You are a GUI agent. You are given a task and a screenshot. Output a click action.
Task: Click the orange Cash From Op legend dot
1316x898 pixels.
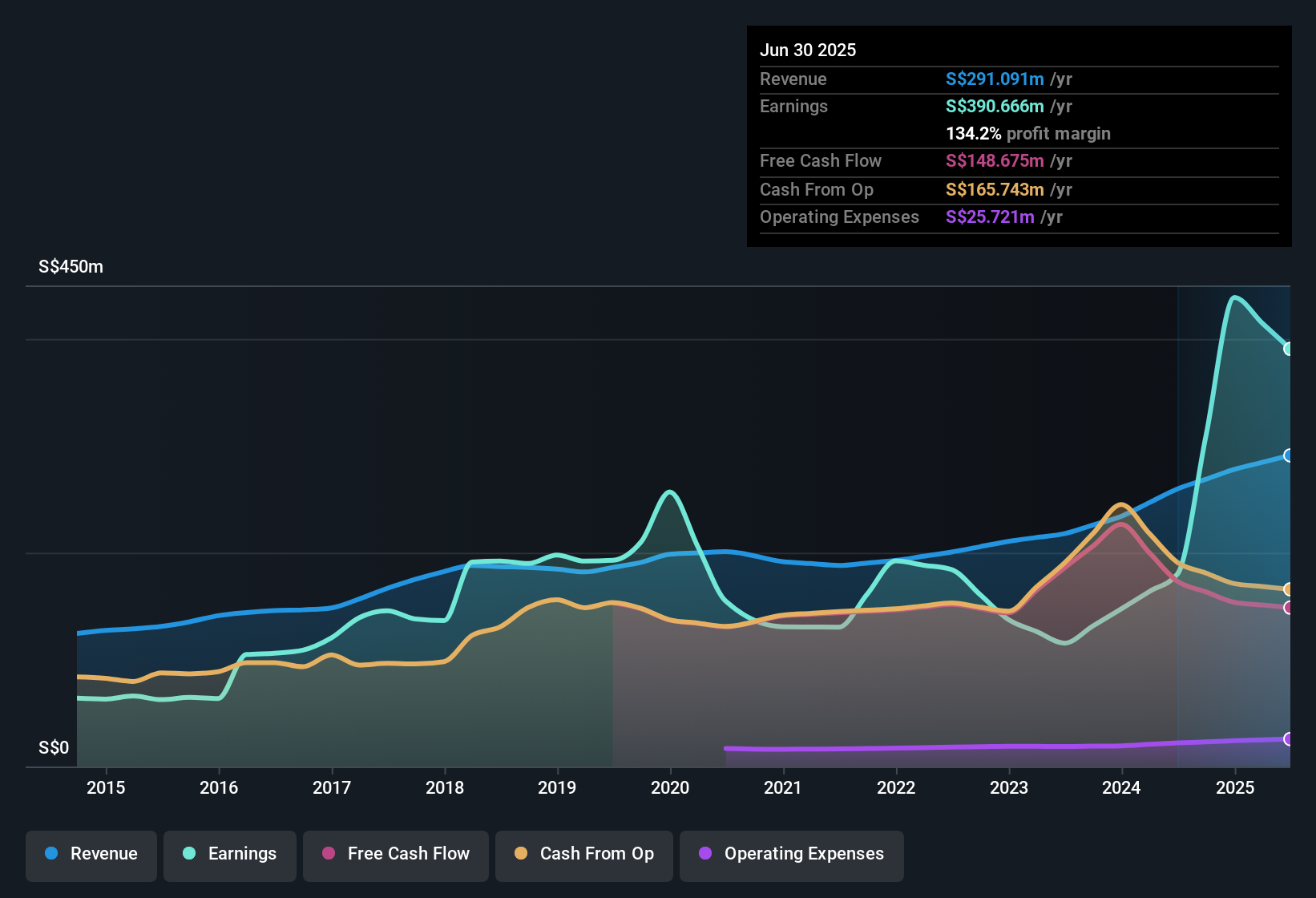521,854
